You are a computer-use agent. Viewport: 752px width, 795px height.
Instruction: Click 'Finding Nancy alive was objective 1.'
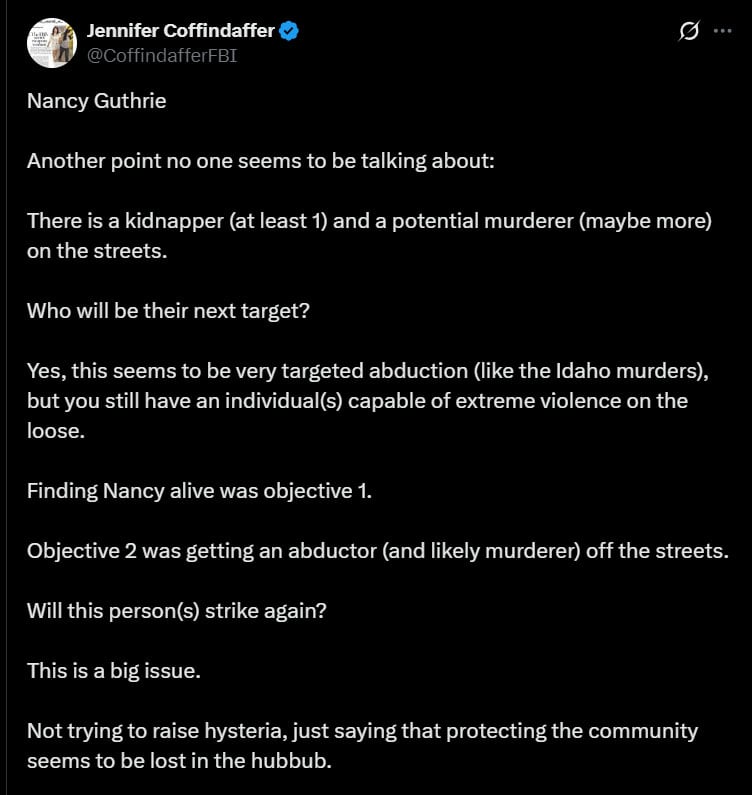click(x=199, y=491)
